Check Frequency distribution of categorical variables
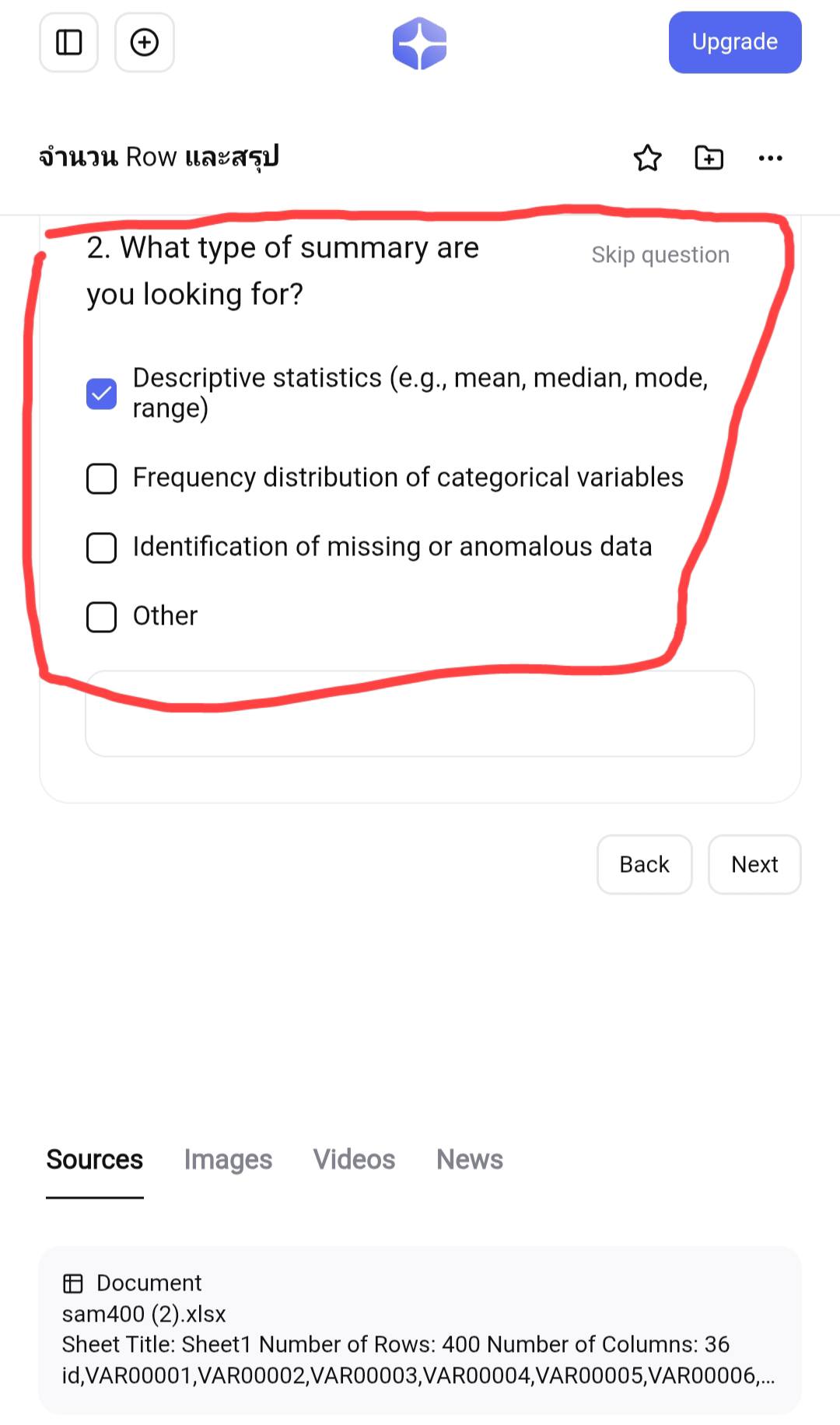 (x=101, y=479)
